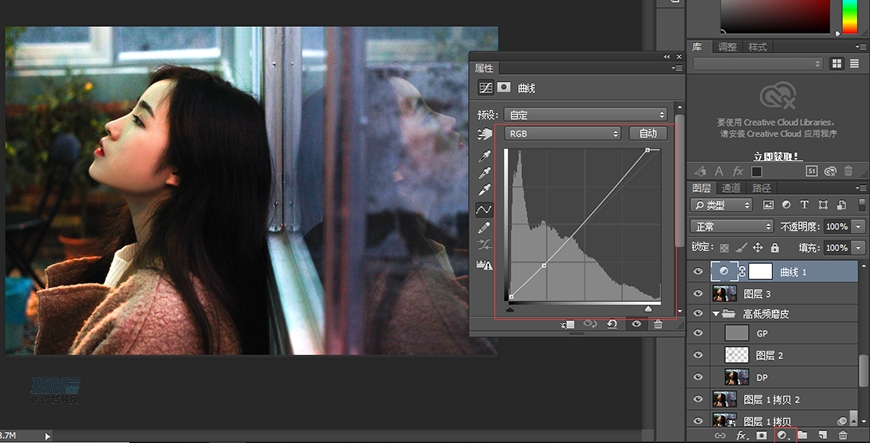Switch to the 通道 tab
The width and height of the screenshot is (870, 443).
coord(731,188)
